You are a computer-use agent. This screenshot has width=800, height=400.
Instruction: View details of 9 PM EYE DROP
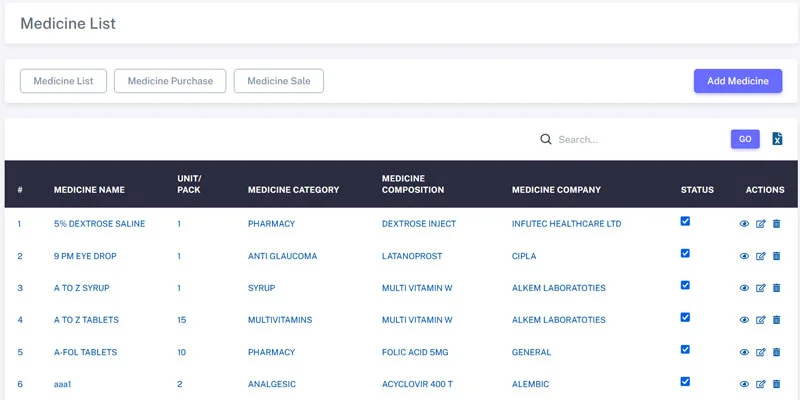[744, 256]
